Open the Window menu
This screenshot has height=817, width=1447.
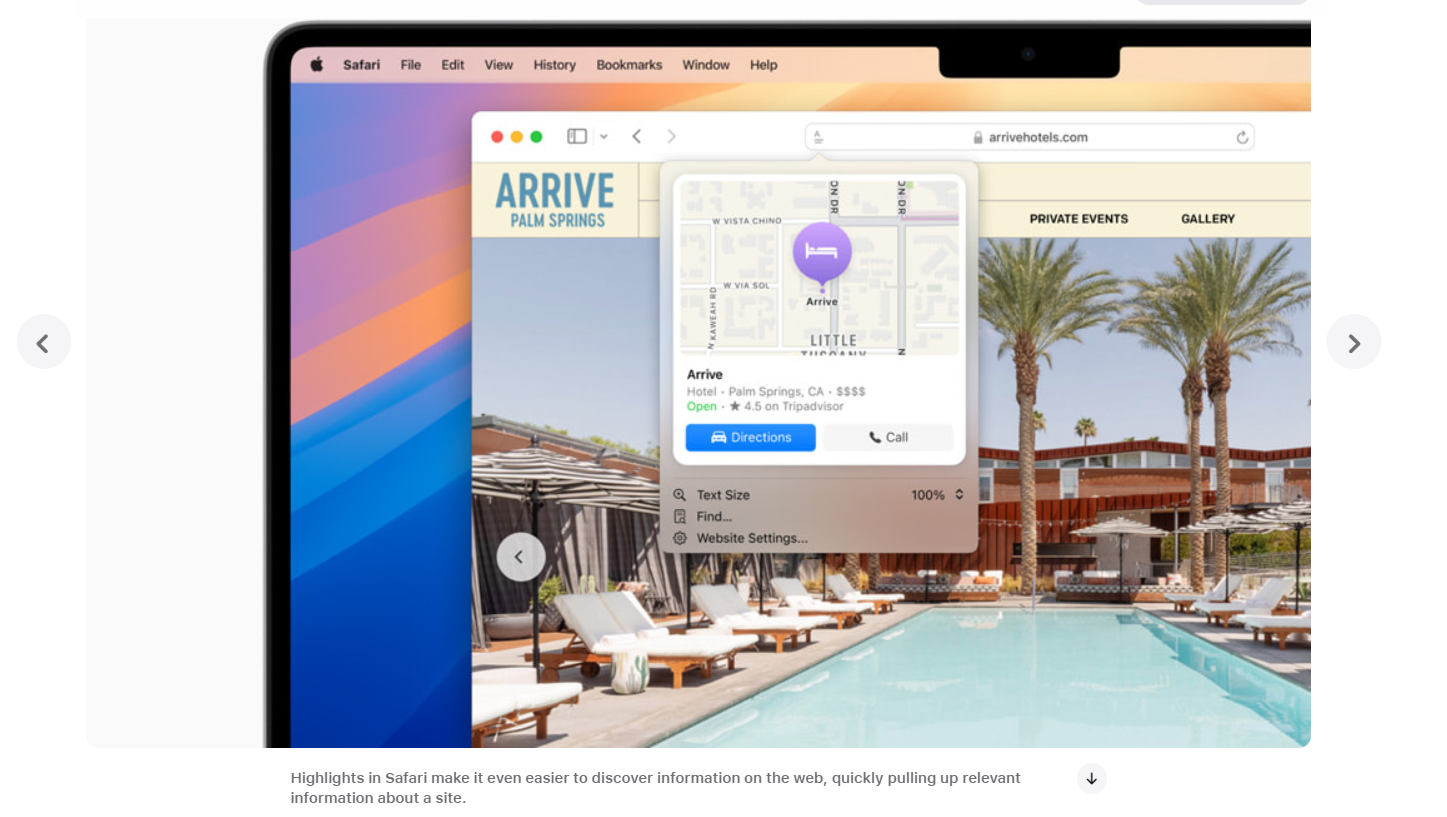[706, 65]
